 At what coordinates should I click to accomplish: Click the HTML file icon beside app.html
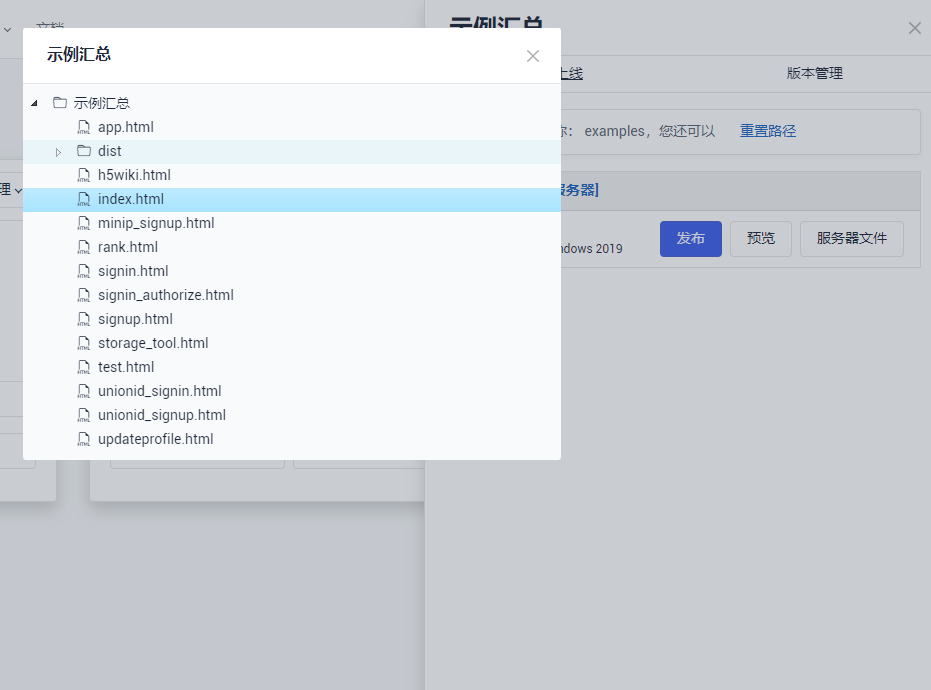click(x=84, y=127)
